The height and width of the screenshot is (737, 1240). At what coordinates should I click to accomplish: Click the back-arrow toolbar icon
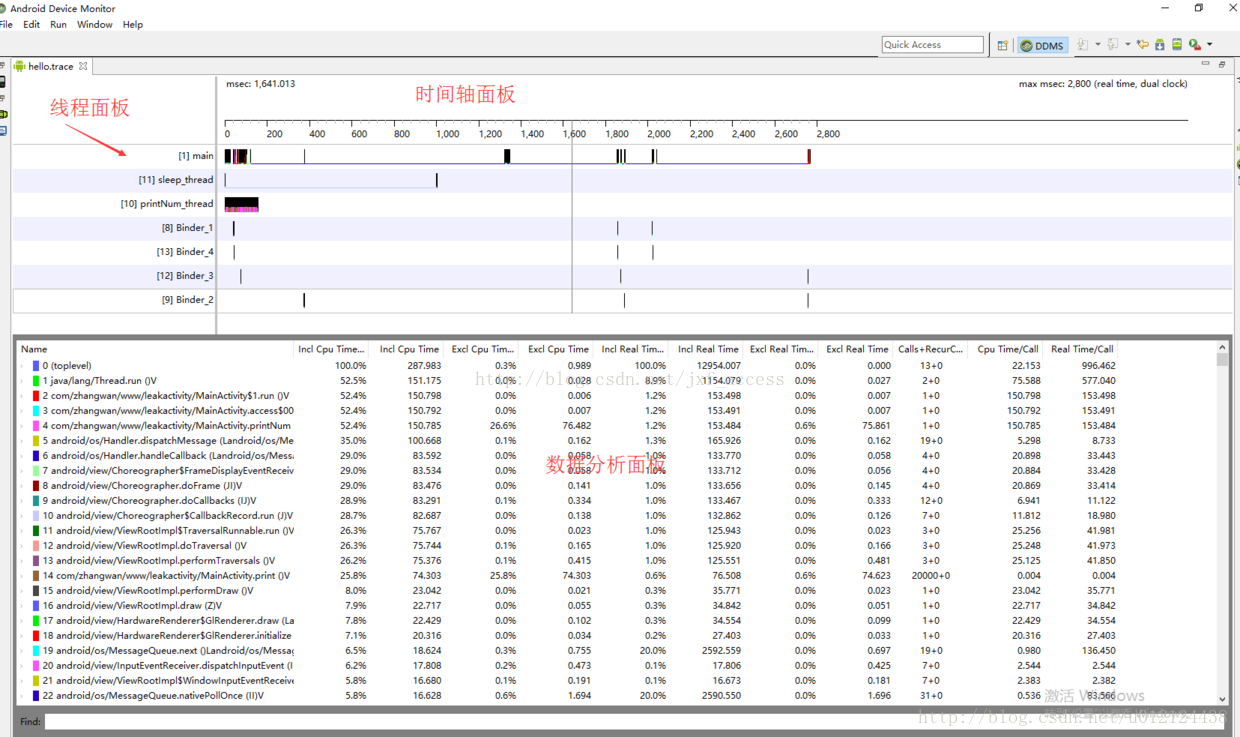click(x=1143, y=44)
